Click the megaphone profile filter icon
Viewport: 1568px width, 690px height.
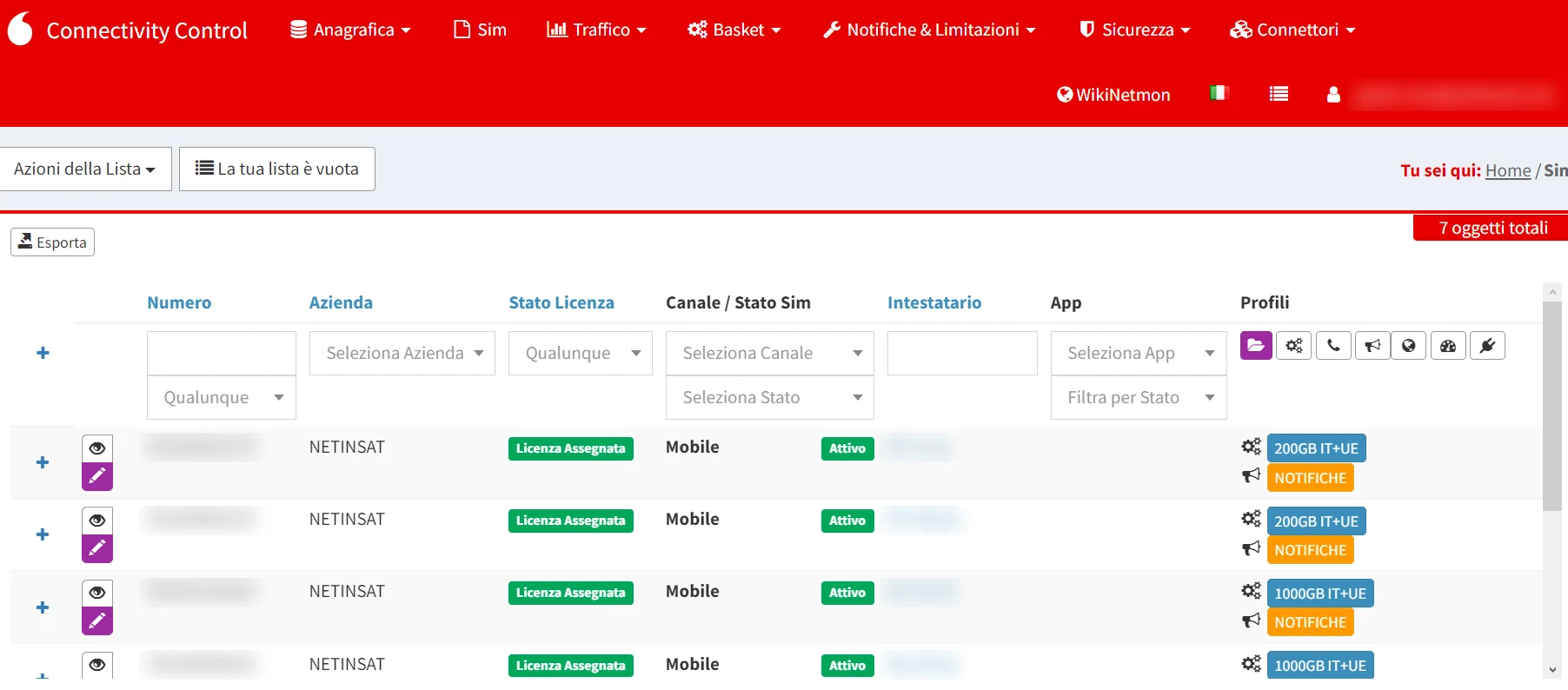[1372, 345]
